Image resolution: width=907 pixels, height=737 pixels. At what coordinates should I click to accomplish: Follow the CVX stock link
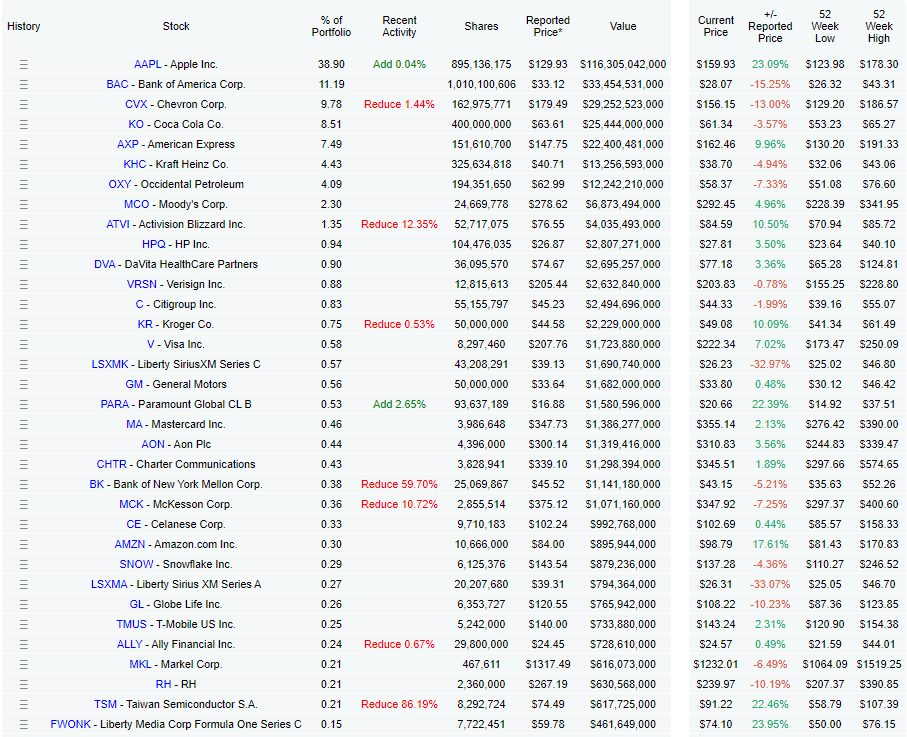point(136,104)
